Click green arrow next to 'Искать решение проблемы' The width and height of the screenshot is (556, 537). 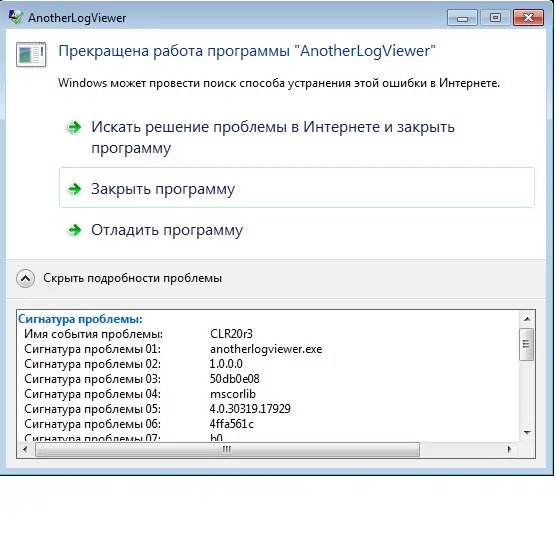click(74, 127)
